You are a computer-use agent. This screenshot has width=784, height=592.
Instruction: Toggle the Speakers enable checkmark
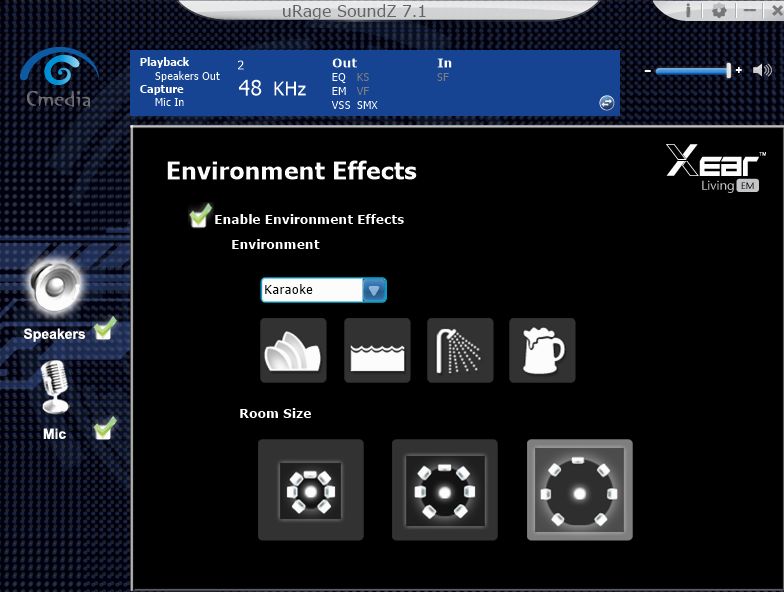pos(105,328)
